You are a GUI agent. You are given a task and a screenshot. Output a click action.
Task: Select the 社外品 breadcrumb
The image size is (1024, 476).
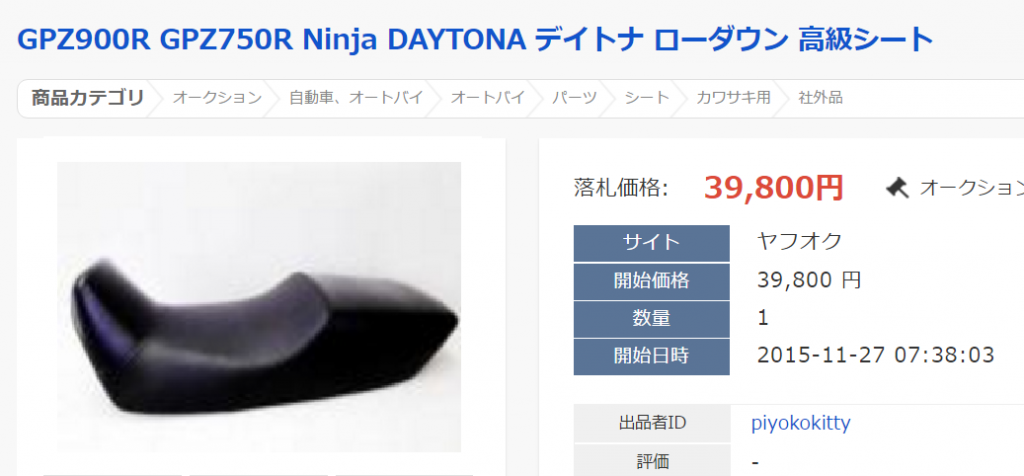point(820,99)
